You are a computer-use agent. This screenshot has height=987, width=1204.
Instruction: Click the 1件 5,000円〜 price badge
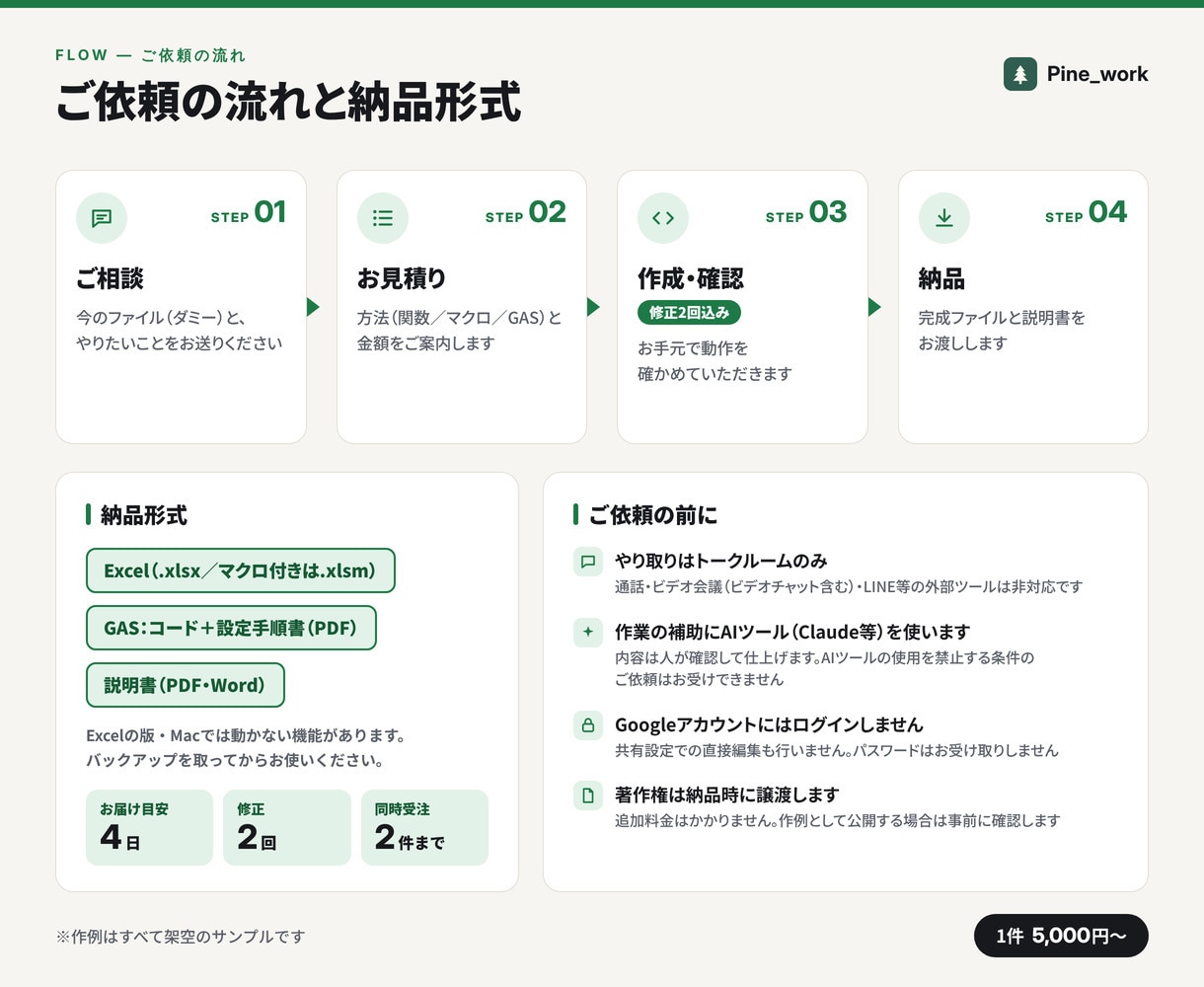(x=1061, y=936)
